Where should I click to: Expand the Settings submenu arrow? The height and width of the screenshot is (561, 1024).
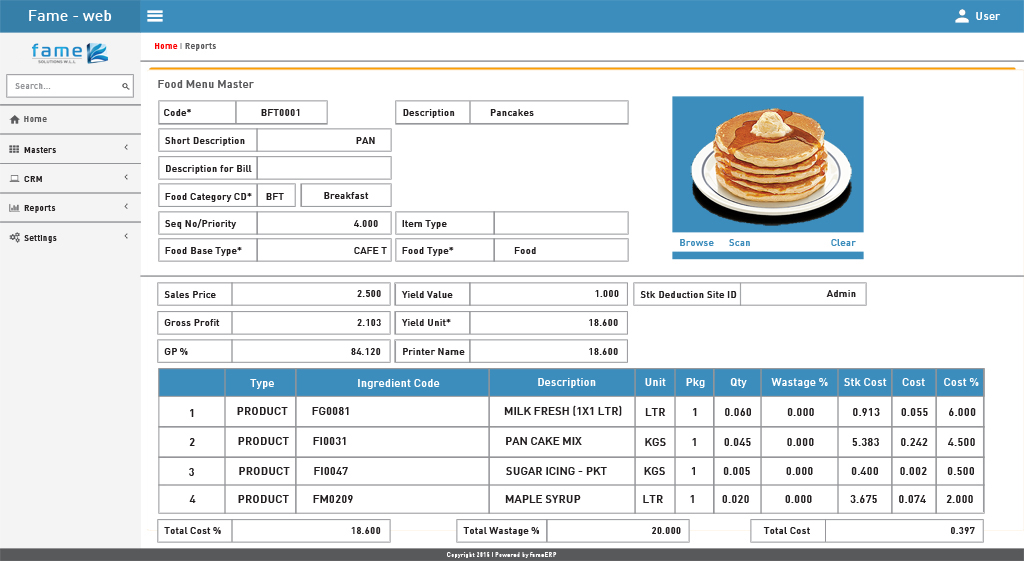126,237
